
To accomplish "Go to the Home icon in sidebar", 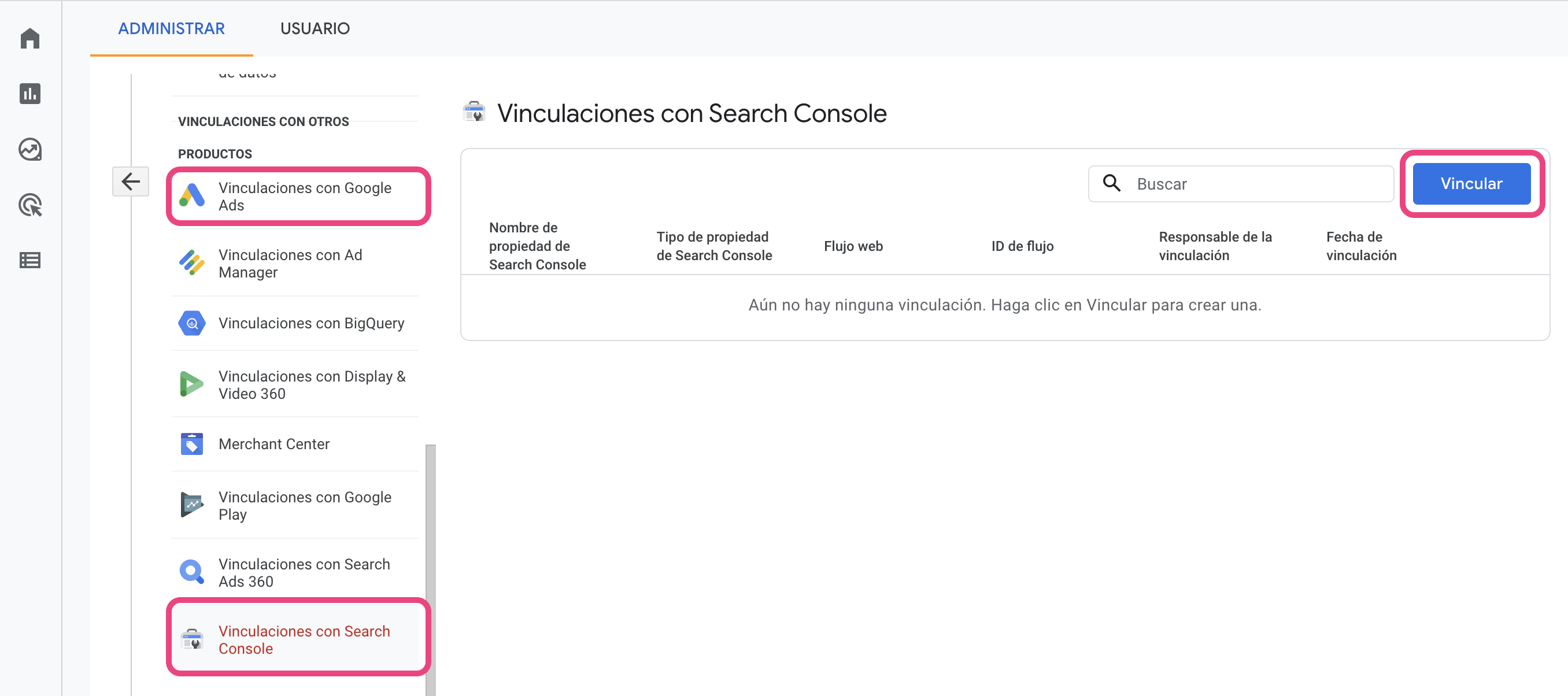I will (30, 38).
